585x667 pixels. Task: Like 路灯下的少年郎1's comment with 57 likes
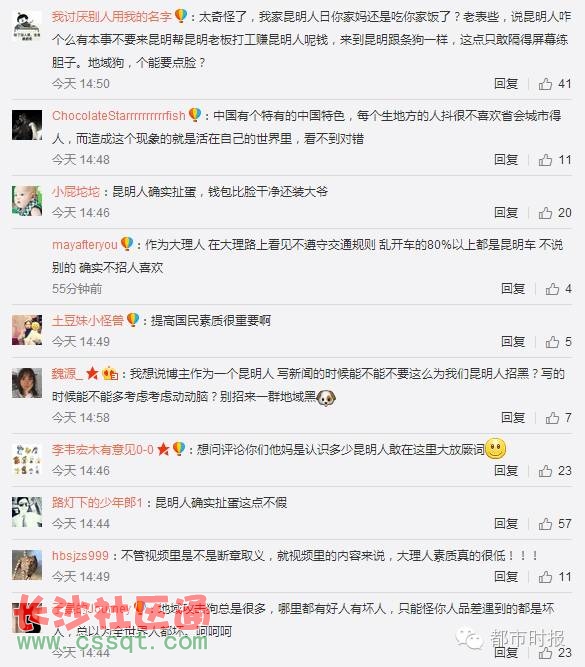point(545,524)
